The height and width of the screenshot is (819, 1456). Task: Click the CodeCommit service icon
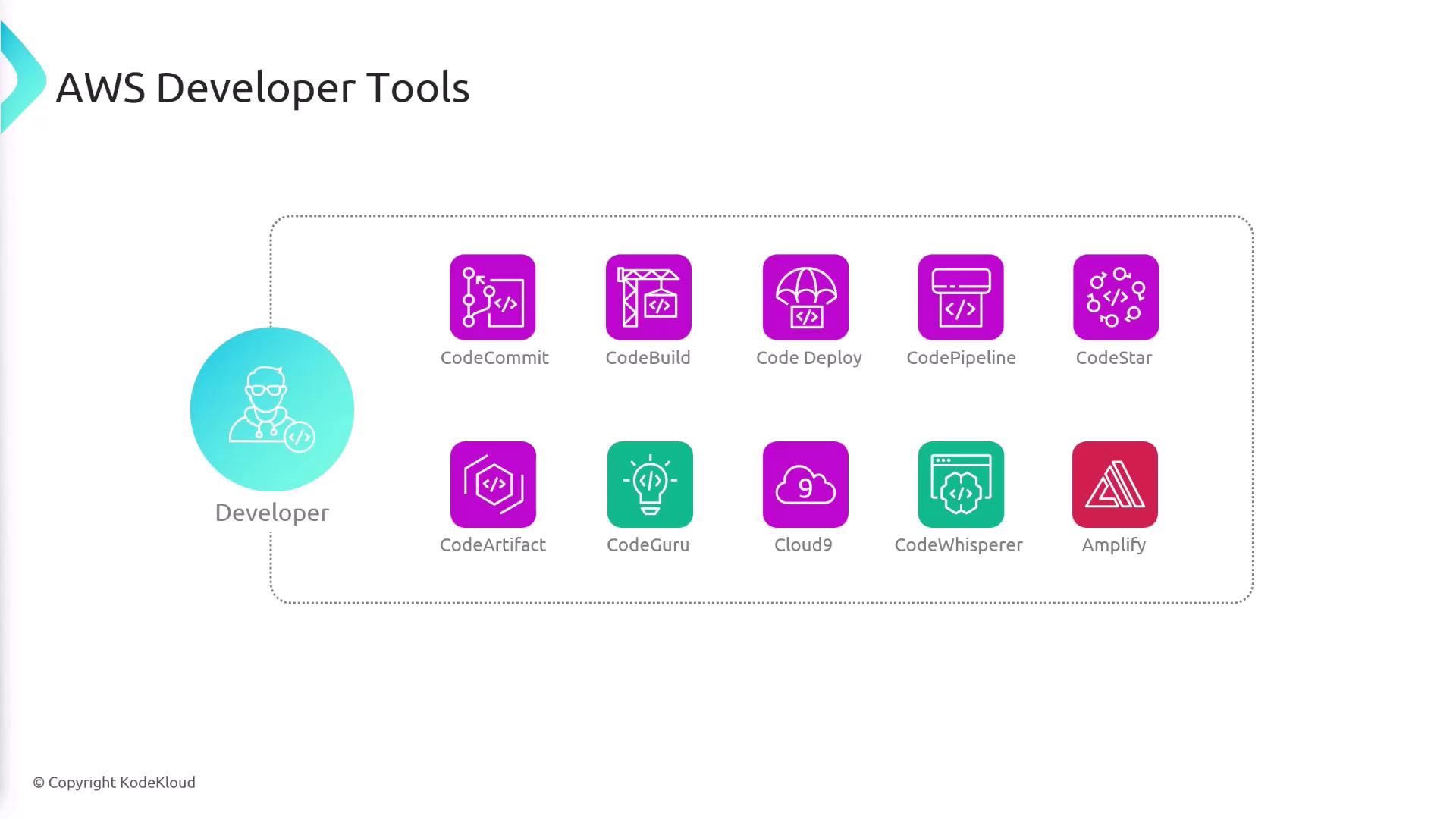492,297
